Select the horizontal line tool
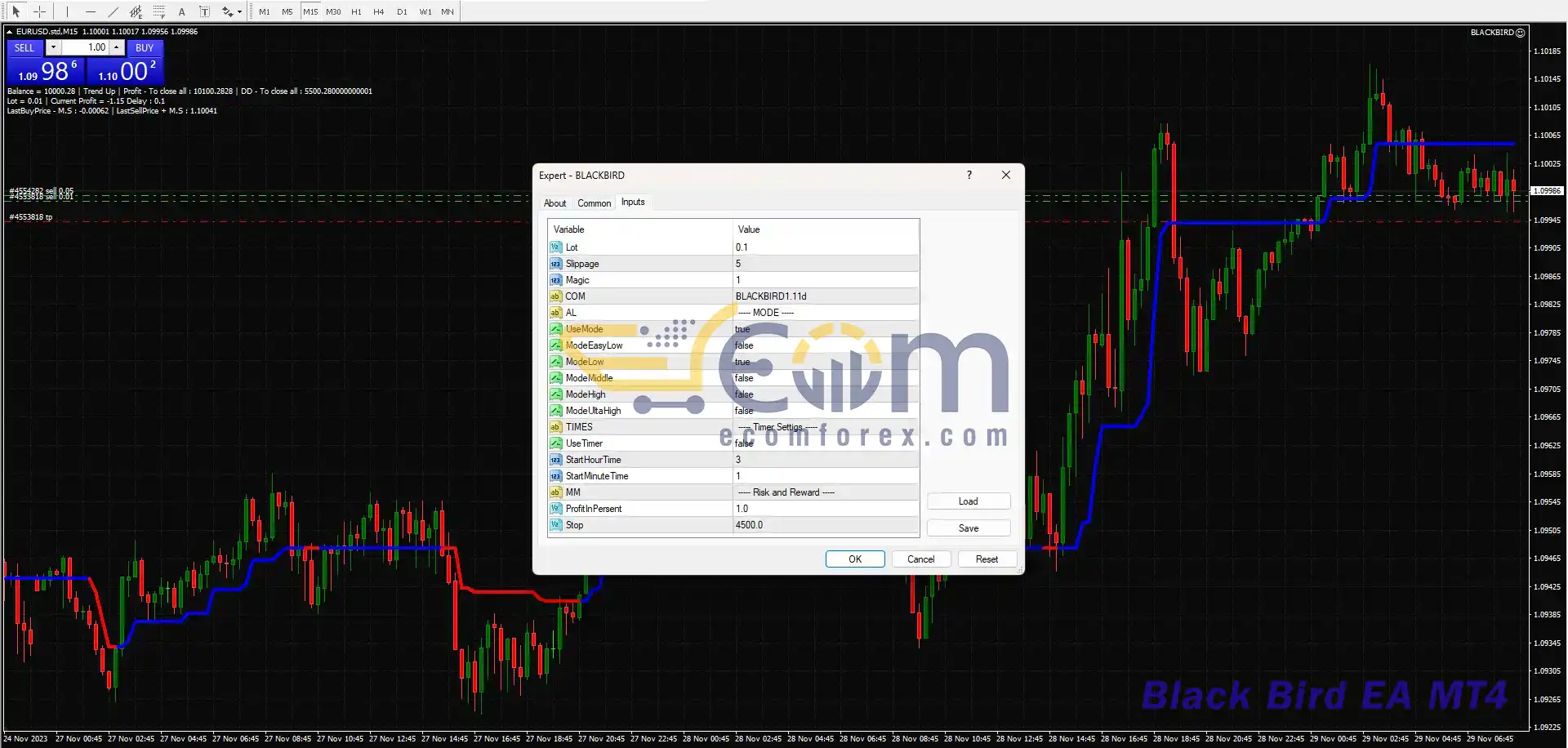The width and height of the screenshot is (1568, 748). click(x=90, y=11)
